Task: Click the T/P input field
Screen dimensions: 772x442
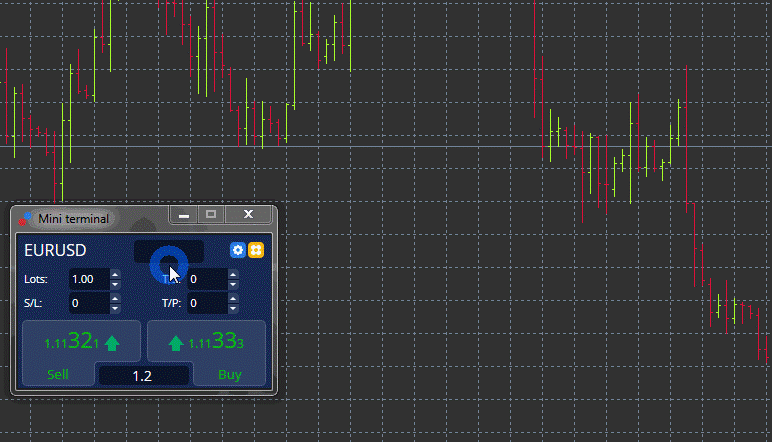Action: coord(207,303)
